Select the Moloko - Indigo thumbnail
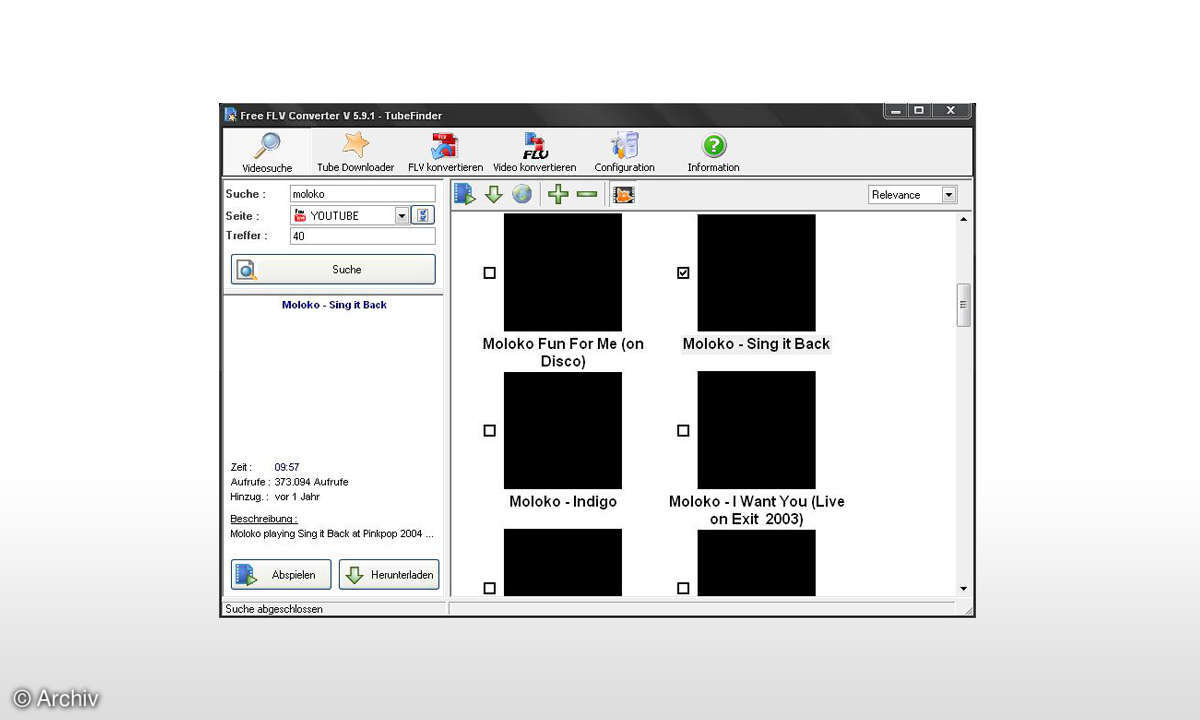1200x720 pixels. [x=563, y=430]
